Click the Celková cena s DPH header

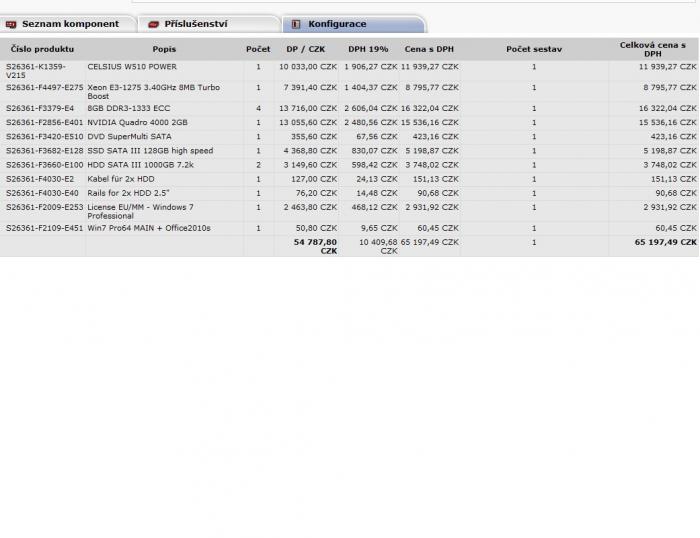[x=652, y=49]
